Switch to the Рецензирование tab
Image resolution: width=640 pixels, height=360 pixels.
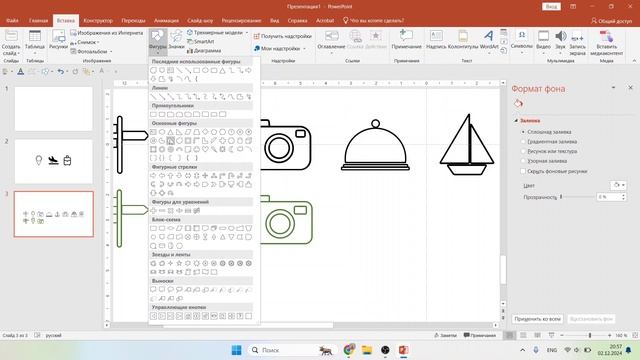coord(241,20)
